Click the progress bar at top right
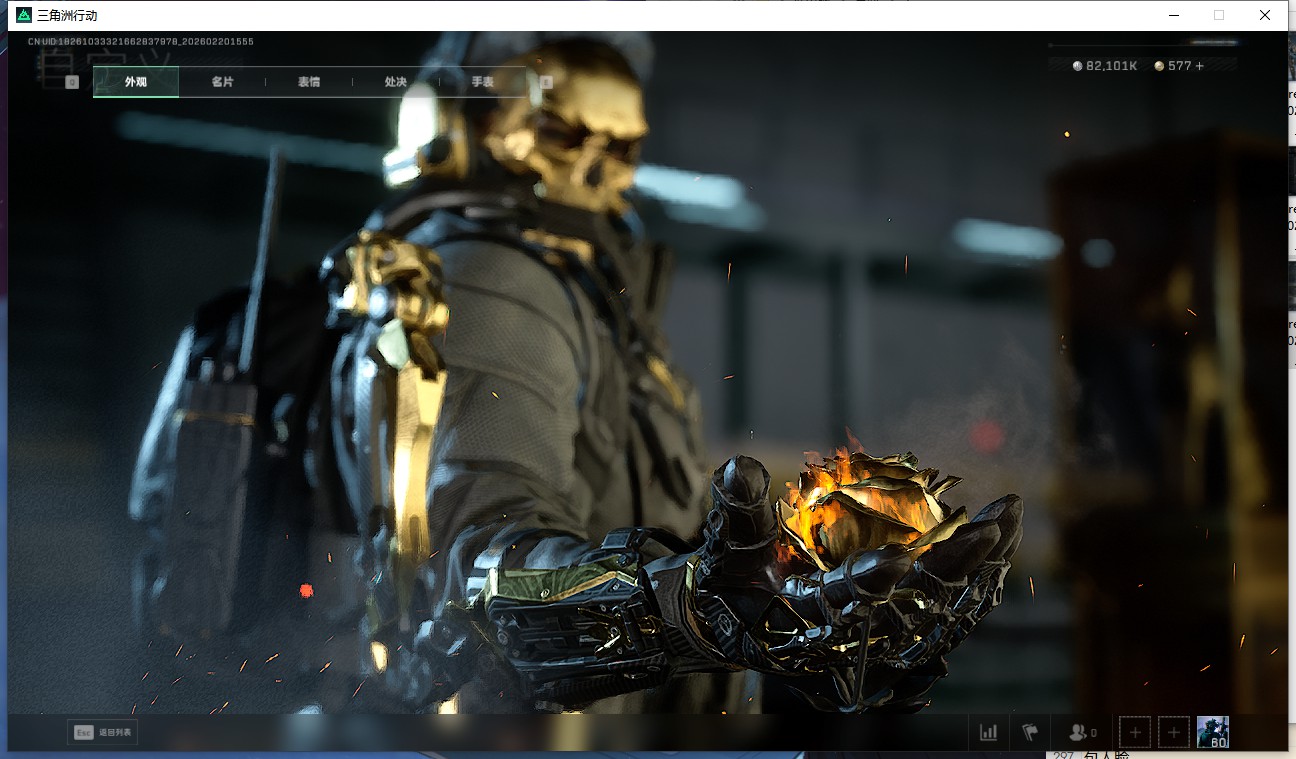Image resolution: width=1296 pixels, height=759 pixels. 1143,44
